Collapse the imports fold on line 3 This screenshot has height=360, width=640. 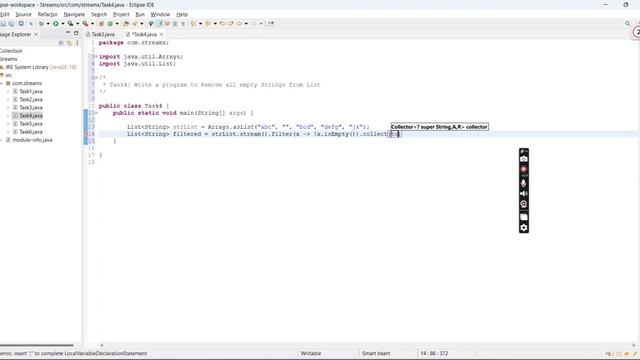click(x=96, y=57)
